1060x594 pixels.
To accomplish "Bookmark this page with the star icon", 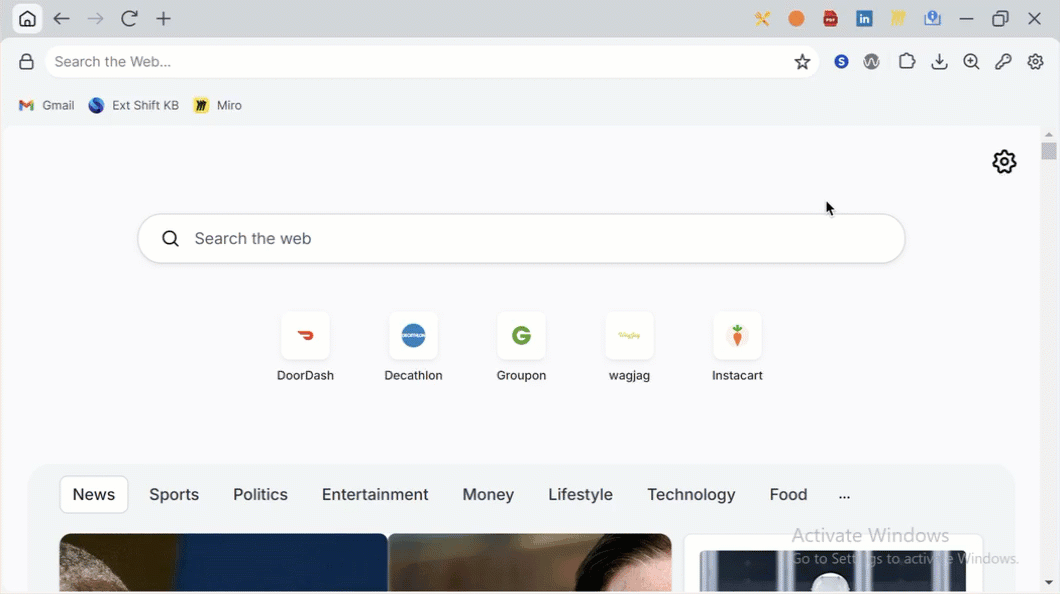I will (x=802, y=62).
